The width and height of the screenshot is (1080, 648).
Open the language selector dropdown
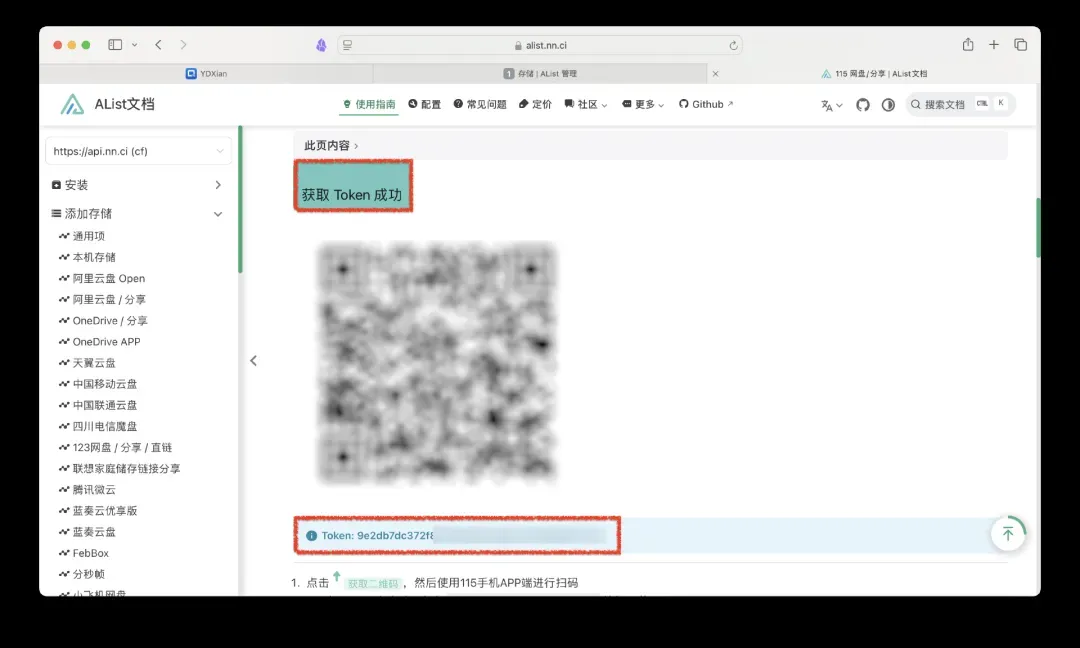tap(831, 105)
